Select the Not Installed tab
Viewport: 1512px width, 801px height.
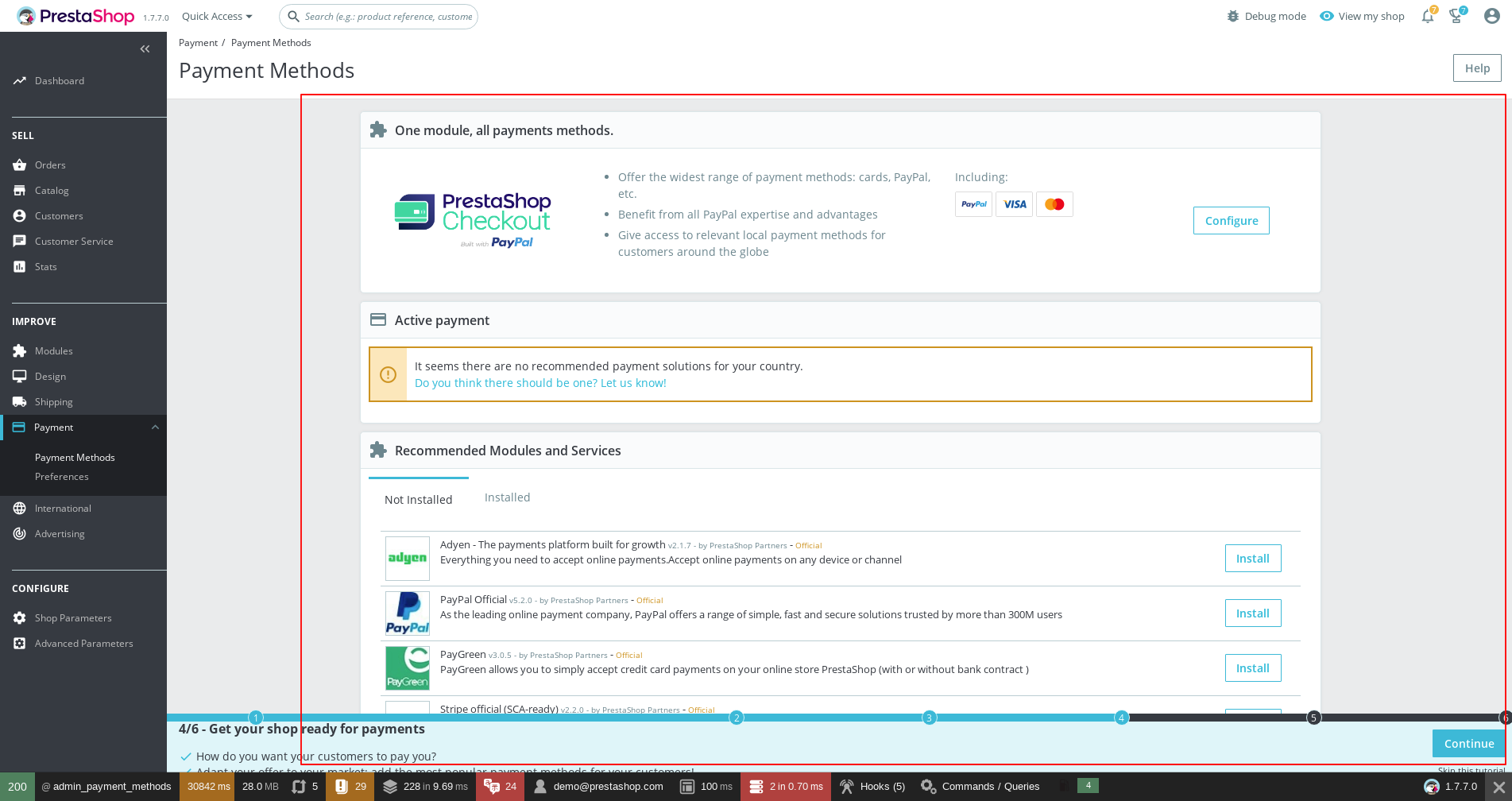pyautogui.click(x=418, y=499)
